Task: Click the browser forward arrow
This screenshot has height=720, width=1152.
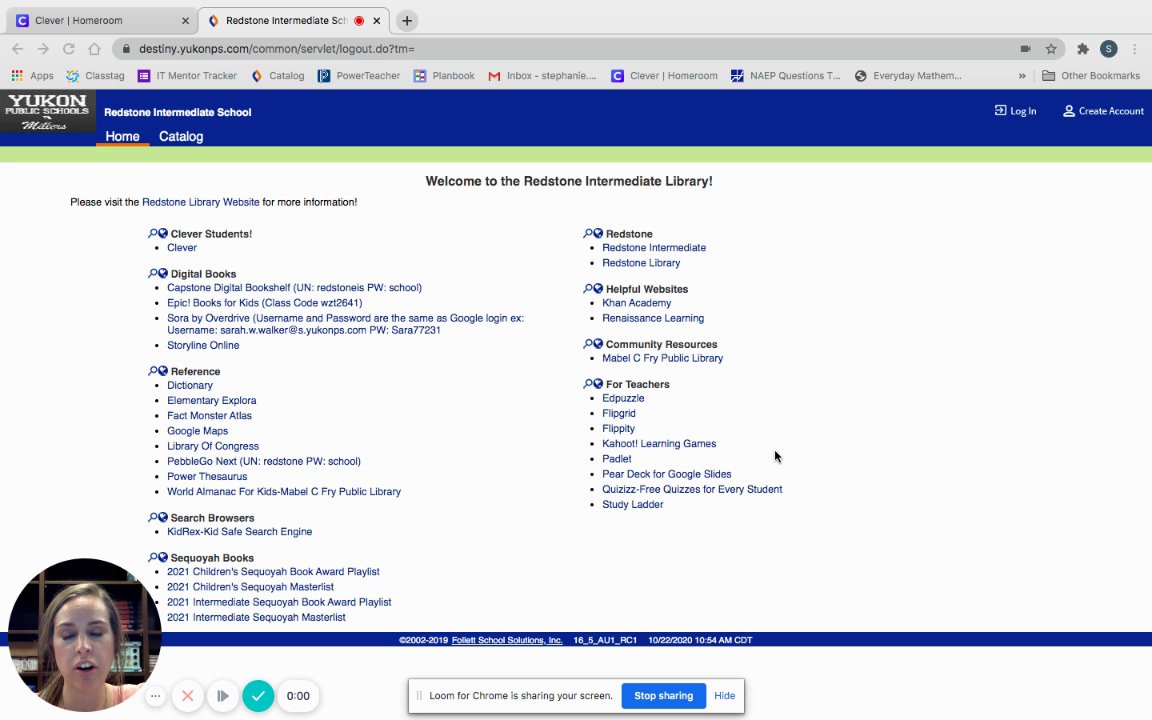Action: [x=43, y=48]
